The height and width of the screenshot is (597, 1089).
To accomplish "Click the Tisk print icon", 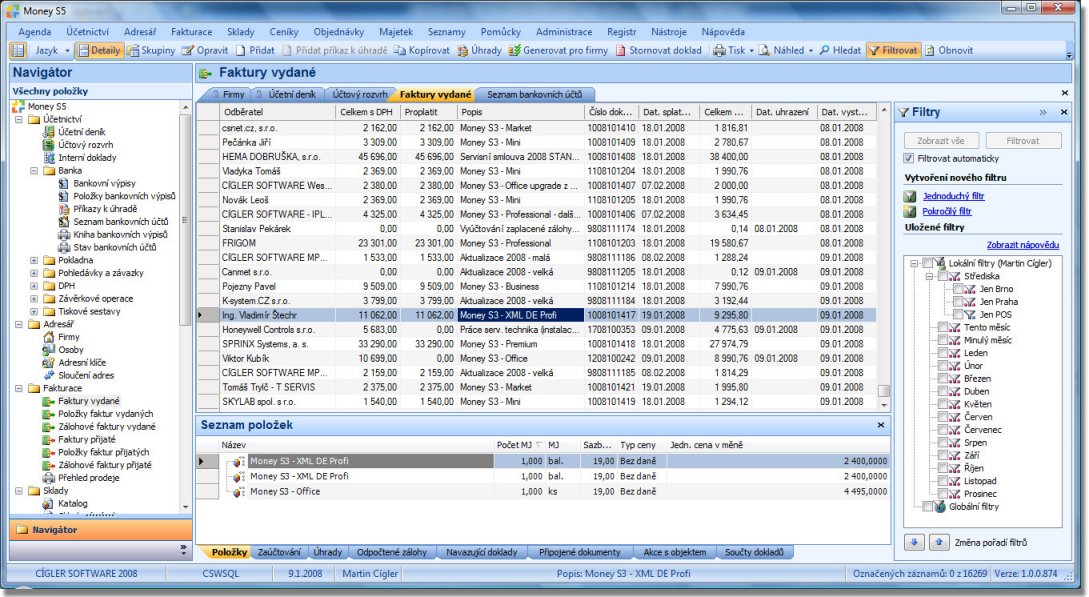I will click(719, 50).
